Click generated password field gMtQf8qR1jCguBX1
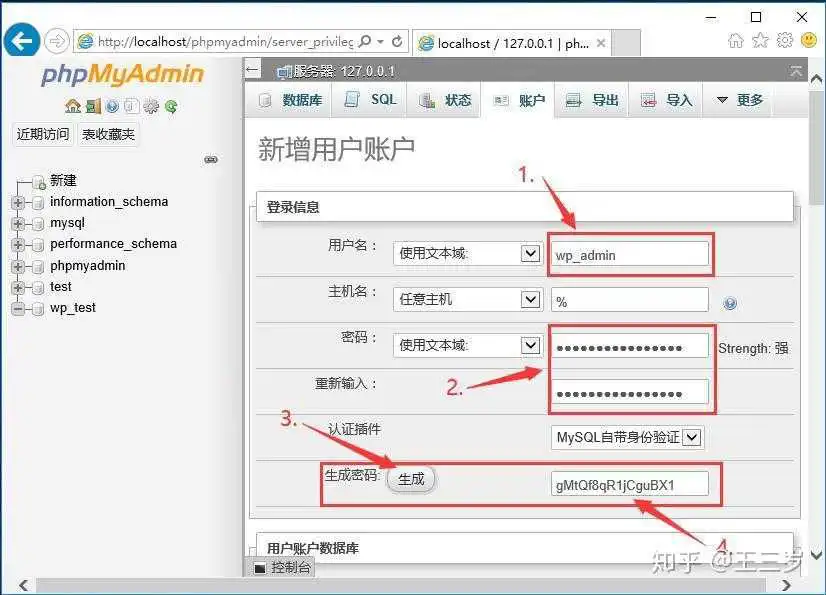 (x=630, y=484)
